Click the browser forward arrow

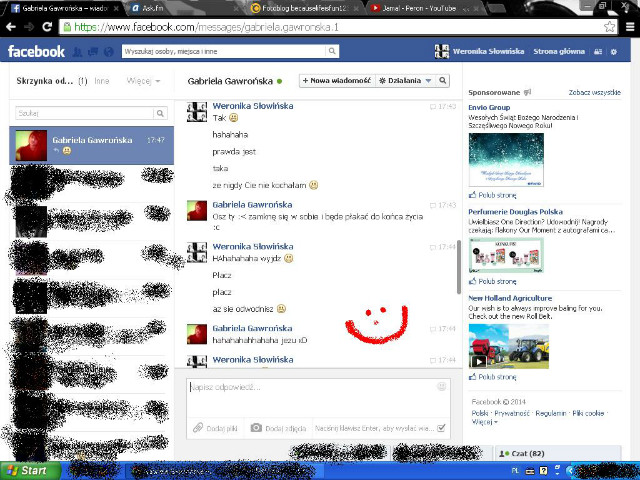pyautogui.click(x=29, y=27)
